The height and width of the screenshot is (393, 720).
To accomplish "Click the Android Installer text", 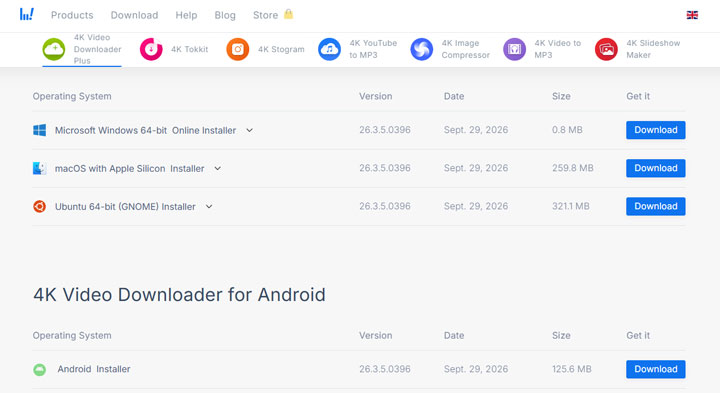I will (x=94, y=369).
